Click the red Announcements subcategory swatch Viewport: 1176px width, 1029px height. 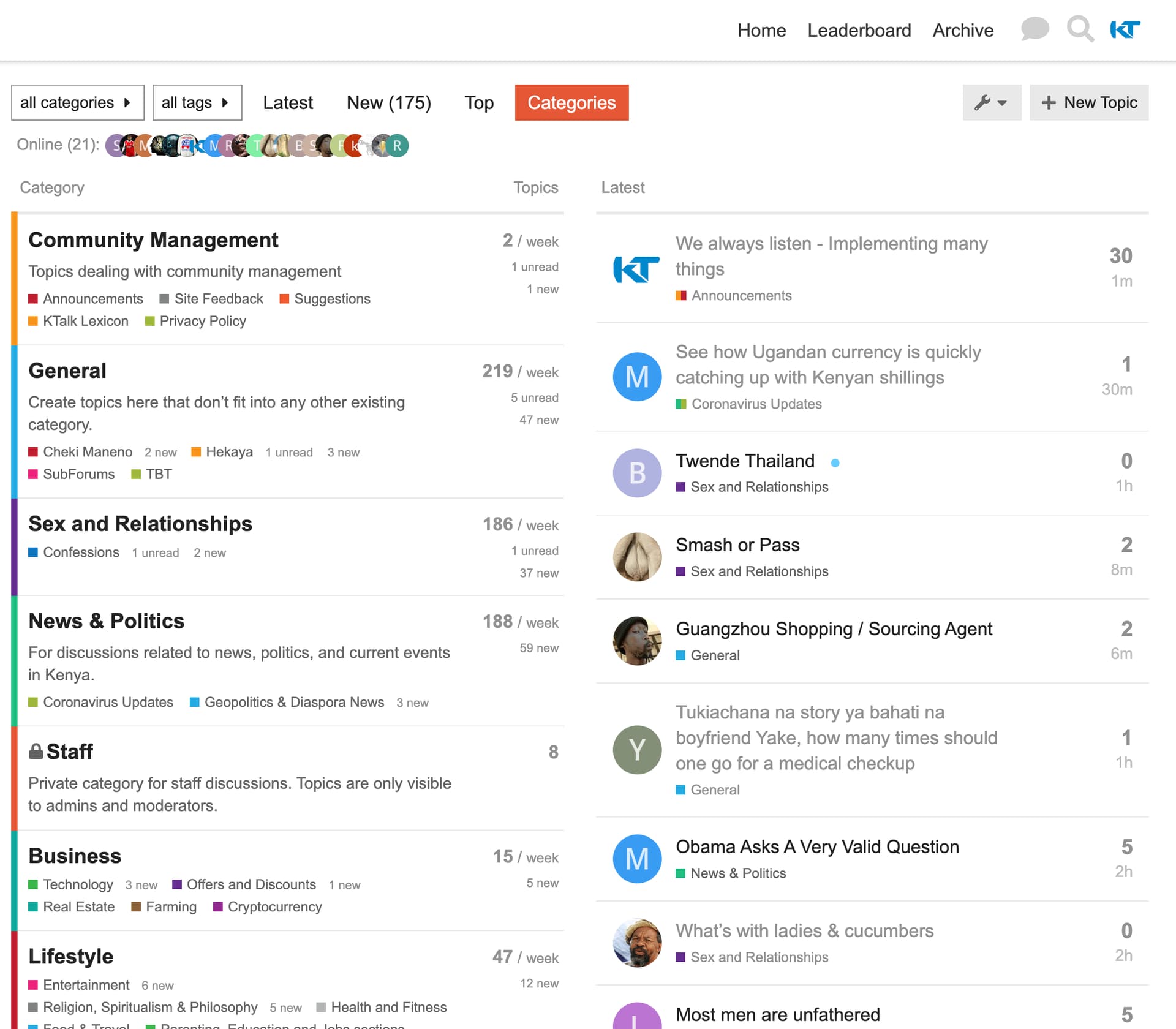pyautogui.click(x=33, y=299)
